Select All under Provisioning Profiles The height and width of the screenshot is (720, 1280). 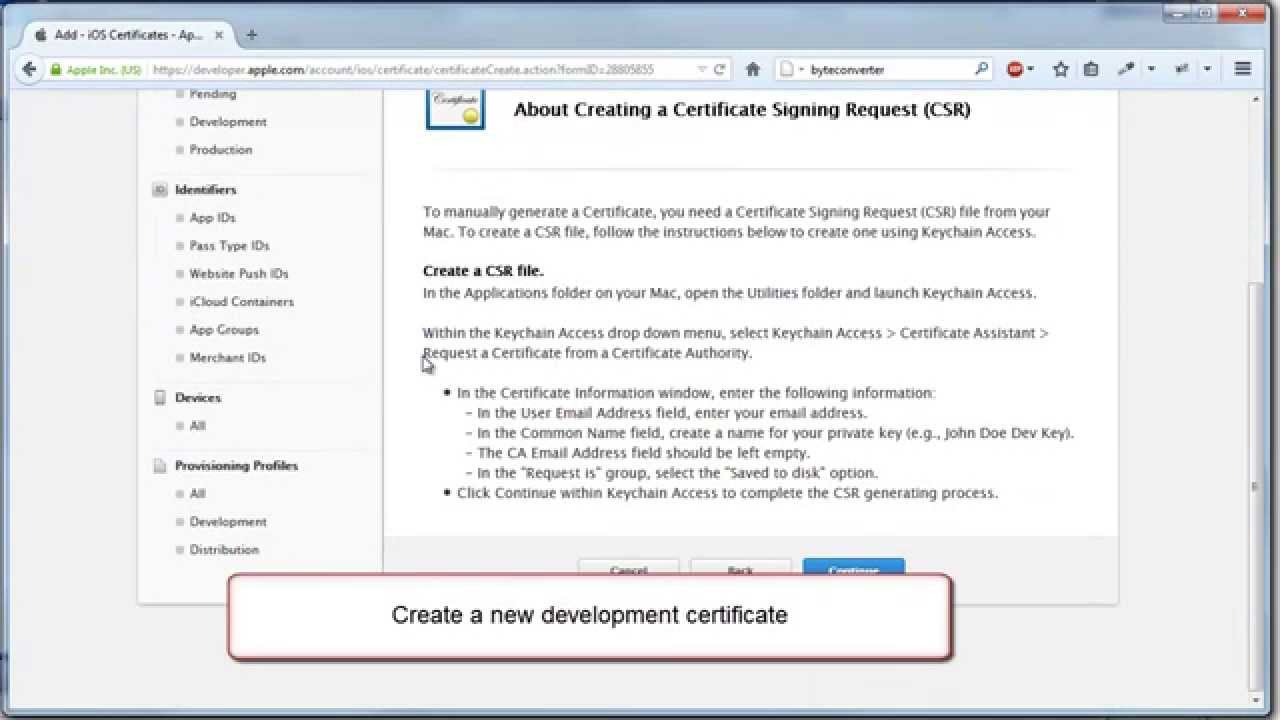pos(198,494)
